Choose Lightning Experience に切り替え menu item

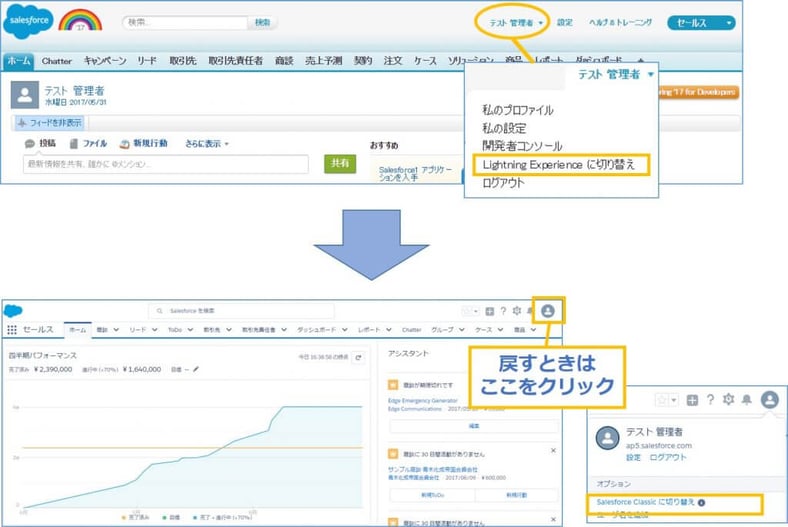pyautogui.click(x=561, y=165)
